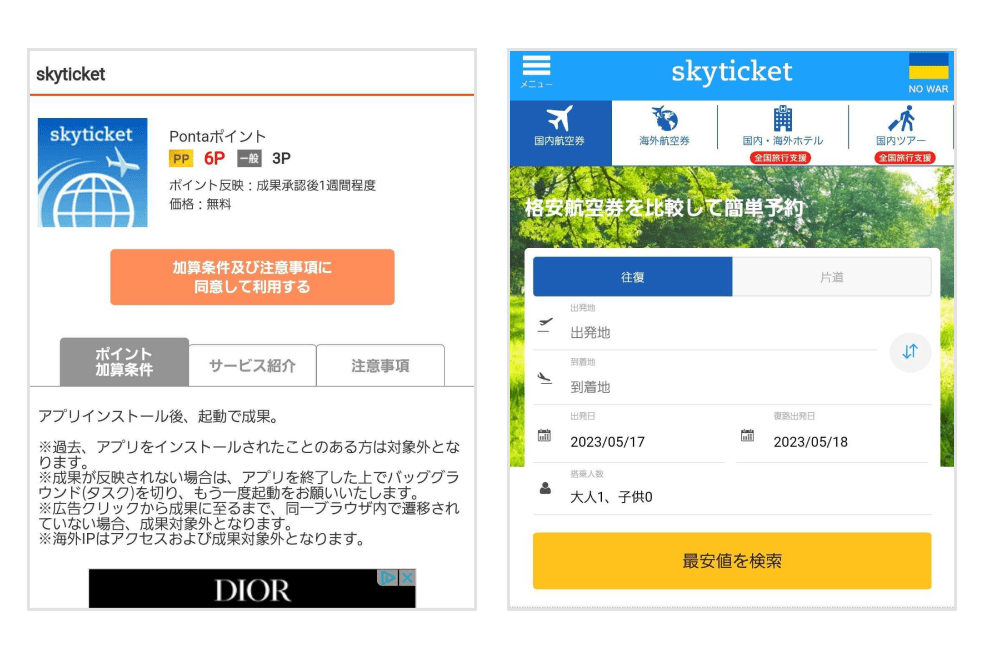
Task: Click the skyticket app thumbnail image
Action: [x=93, y=173]
